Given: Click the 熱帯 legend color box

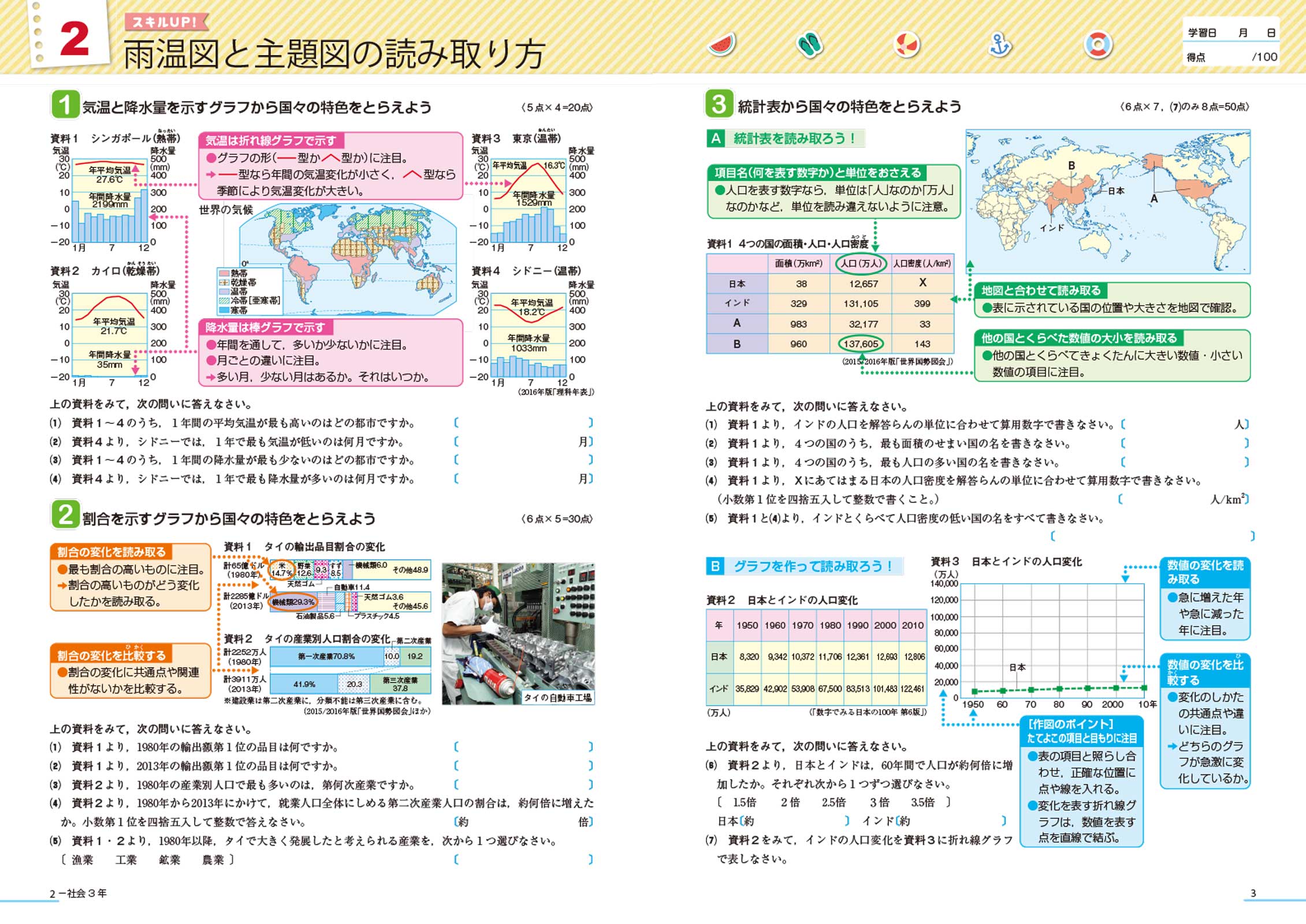Looking at the screenshot, I should [x=224, y=273].
